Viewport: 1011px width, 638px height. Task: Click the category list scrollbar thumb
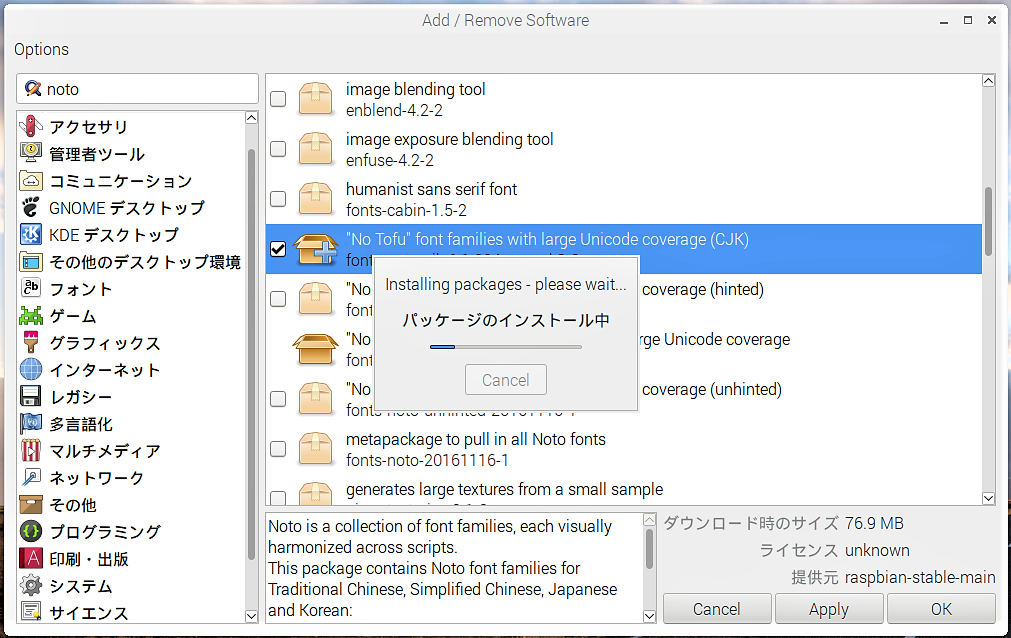[x=251, y=354]
